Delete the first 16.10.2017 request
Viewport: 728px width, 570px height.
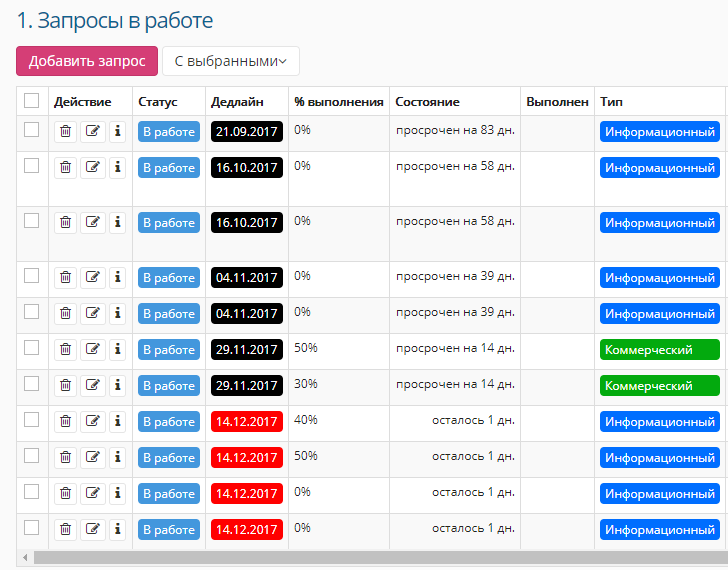click(65, 168)
